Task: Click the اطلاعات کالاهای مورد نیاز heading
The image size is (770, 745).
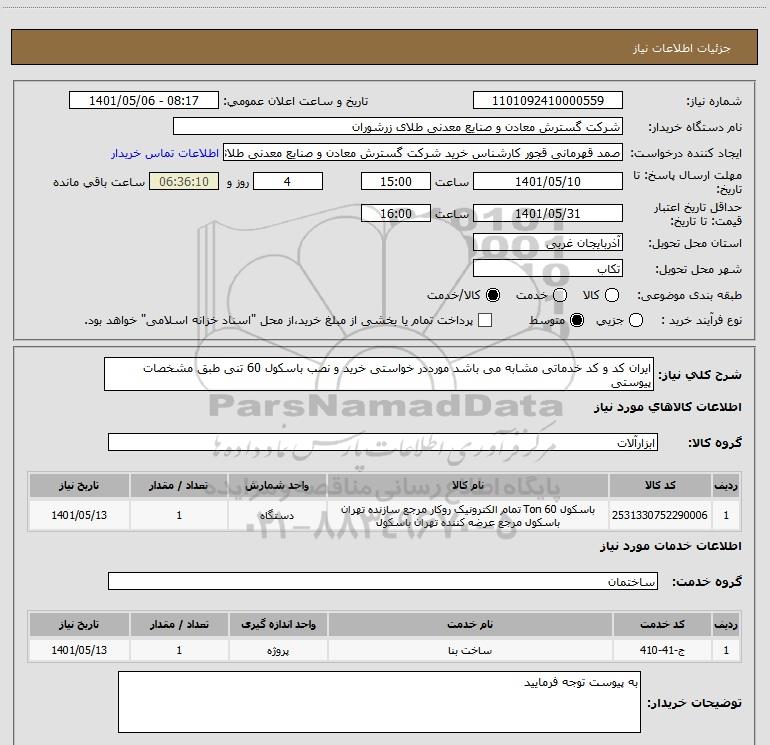Action: [668, 407]
